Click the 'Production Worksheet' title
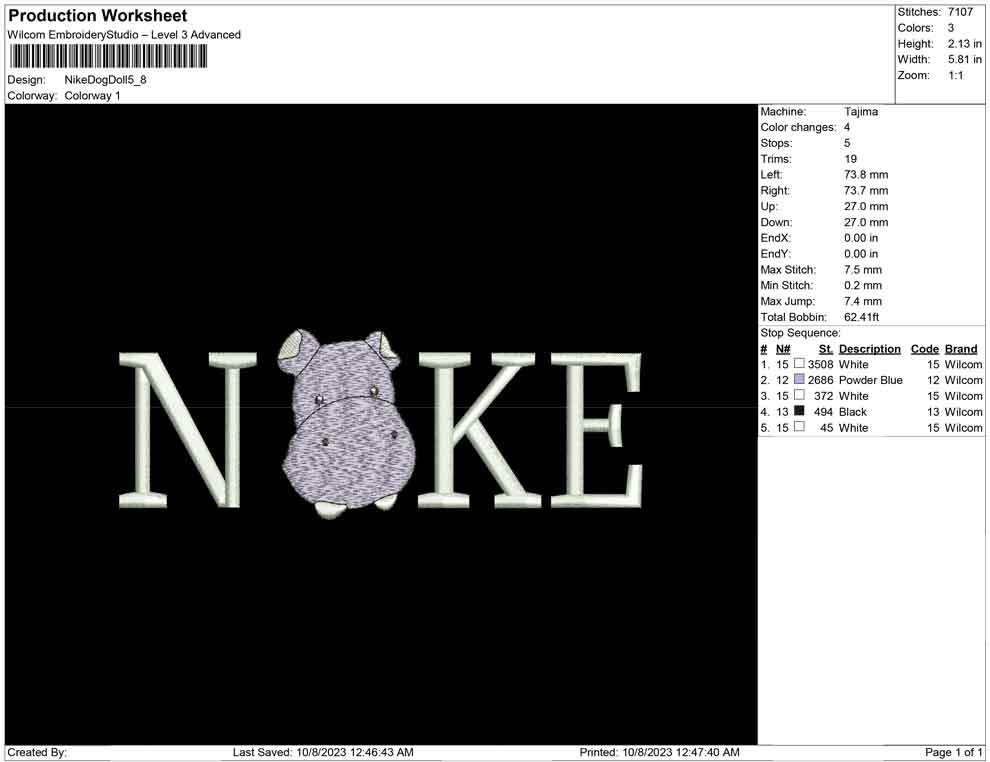This screenshot has height=762, width=990. (98, 16)
